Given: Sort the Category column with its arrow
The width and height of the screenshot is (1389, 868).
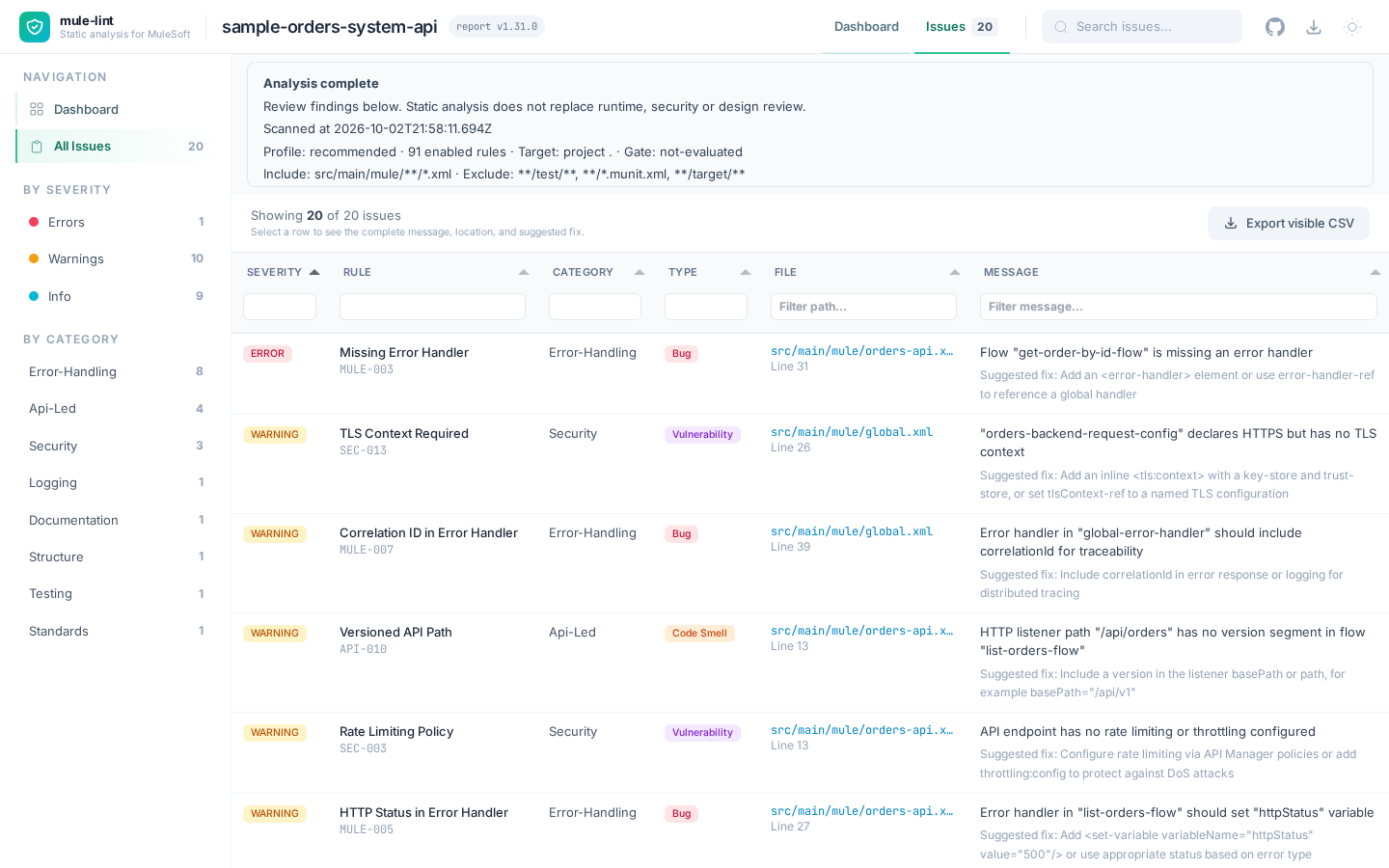Looking at the screenshot, I should tap(640, 272).
